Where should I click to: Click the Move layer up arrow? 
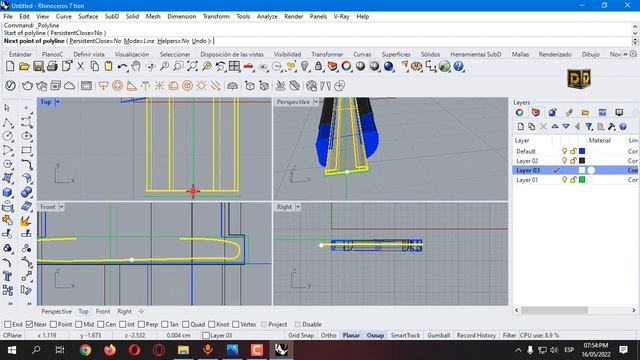tap(555, 127)
